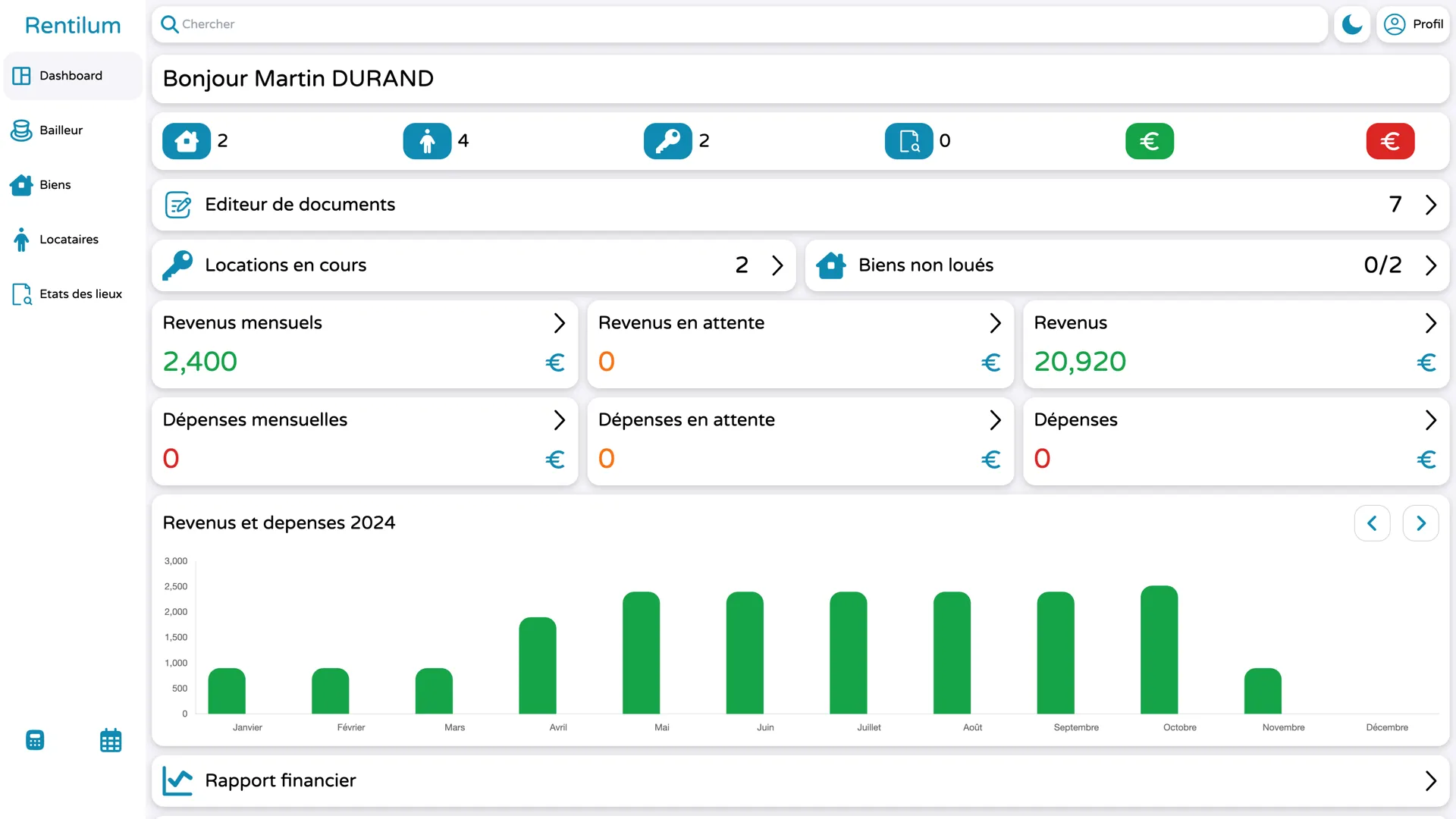Show the next year chart
Screen dimensions: 1456x819
tap(1420, 523)
